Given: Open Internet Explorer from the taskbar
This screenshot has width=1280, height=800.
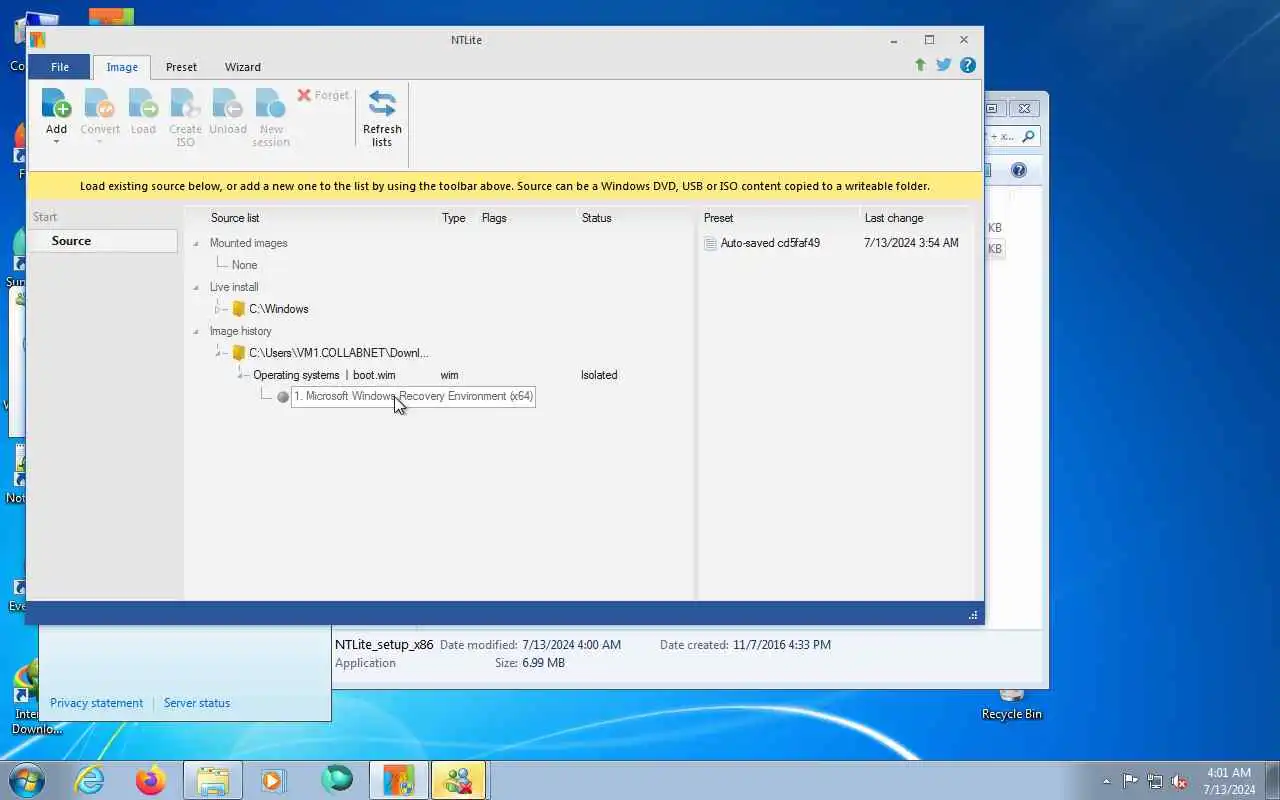Looking at the screenshot, I should click(90, 780).
